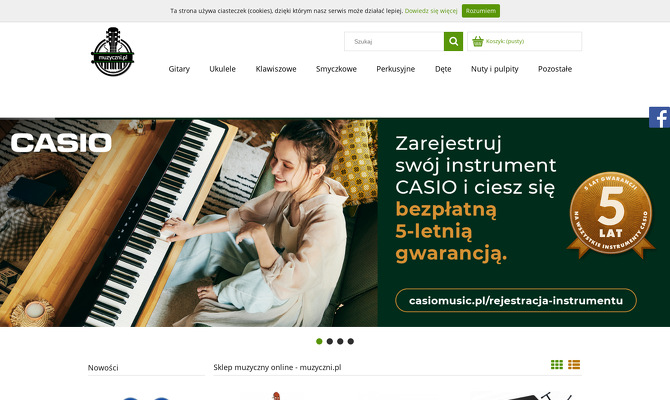
Task: Switch products to grid view
Action: click(557, 365)
